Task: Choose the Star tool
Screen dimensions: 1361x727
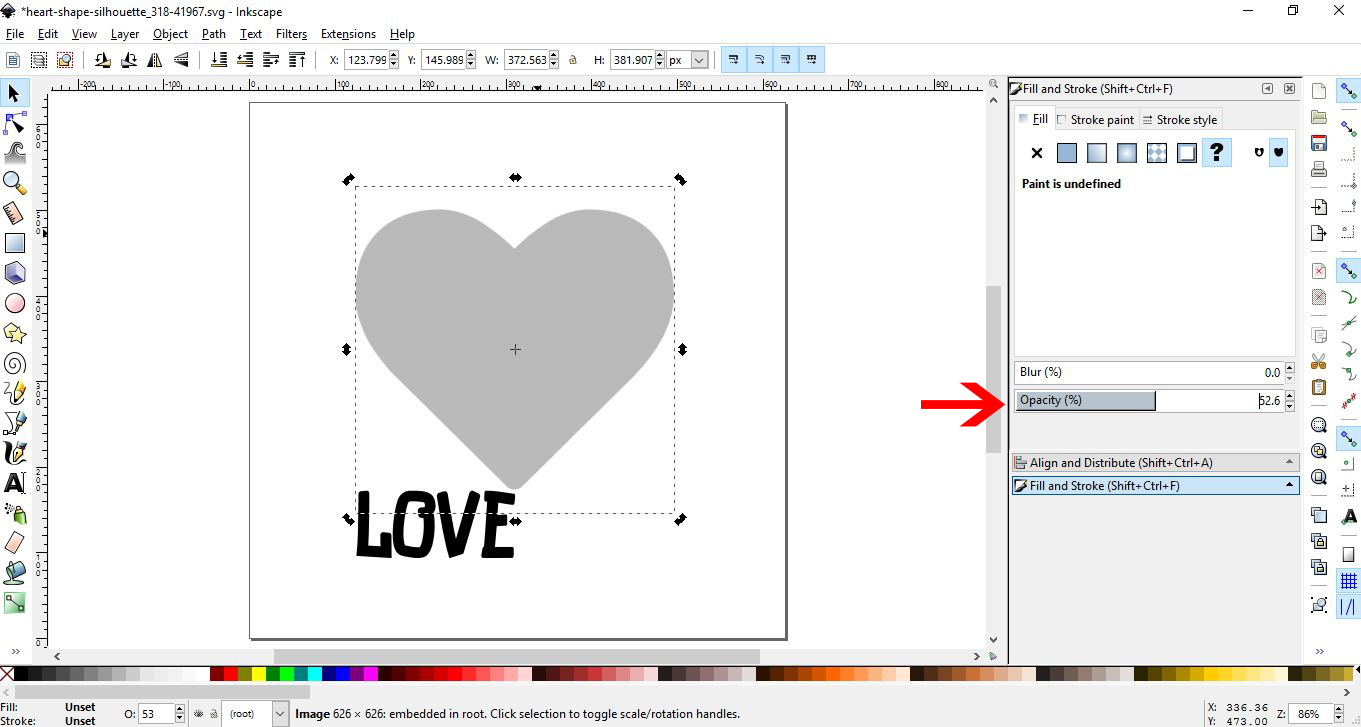Action: 14,332
